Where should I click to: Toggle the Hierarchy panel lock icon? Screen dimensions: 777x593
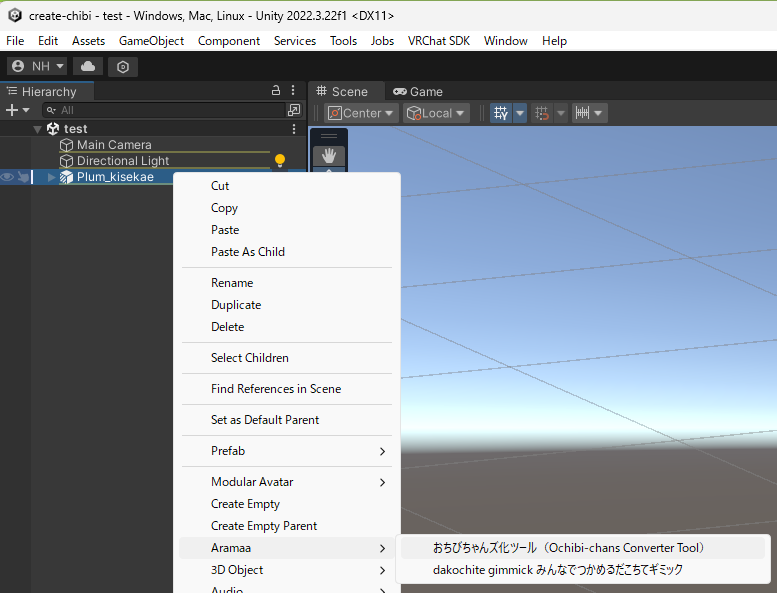tap(276, 90)
